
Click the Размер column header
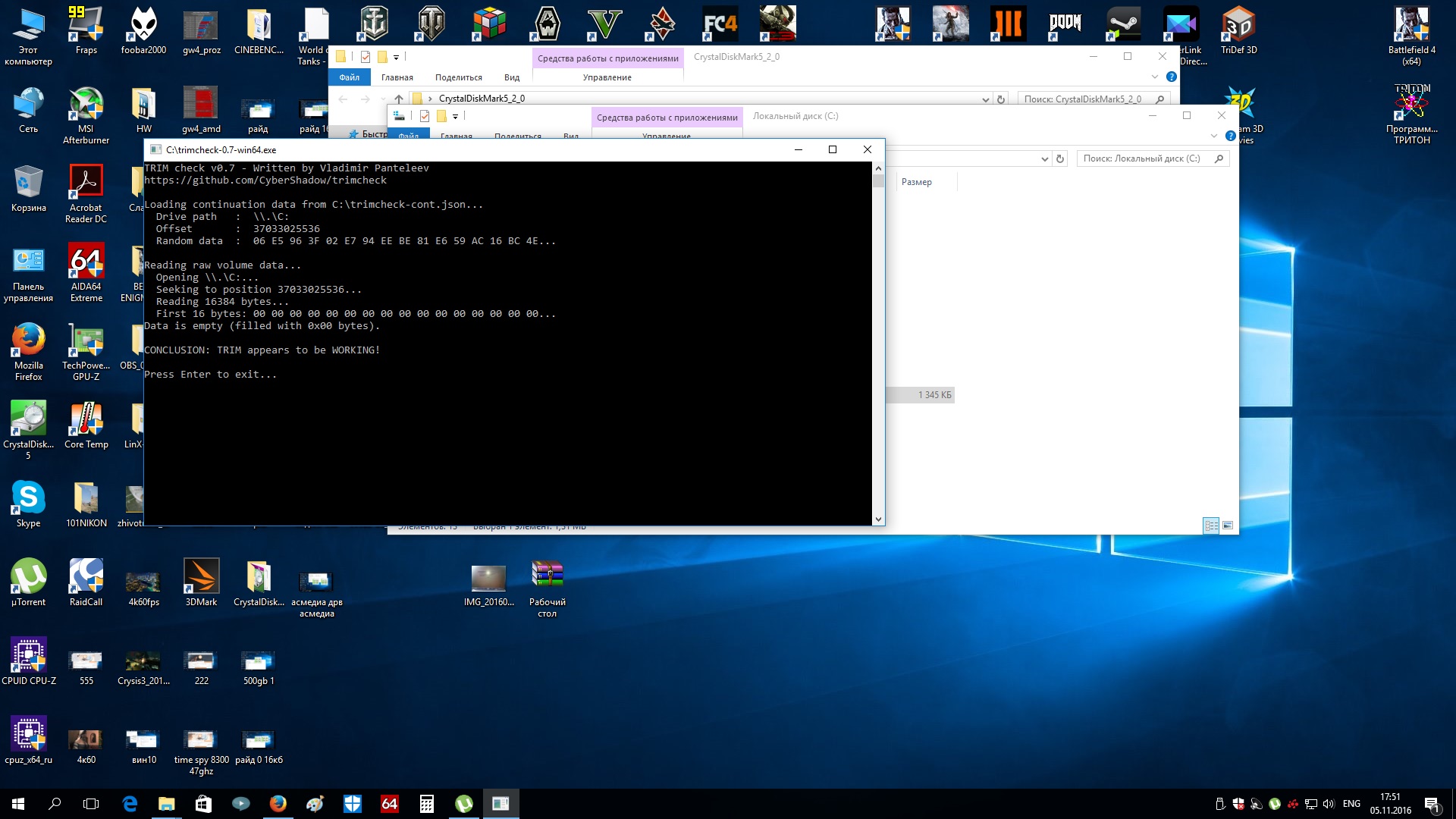[x=916, y=182]
